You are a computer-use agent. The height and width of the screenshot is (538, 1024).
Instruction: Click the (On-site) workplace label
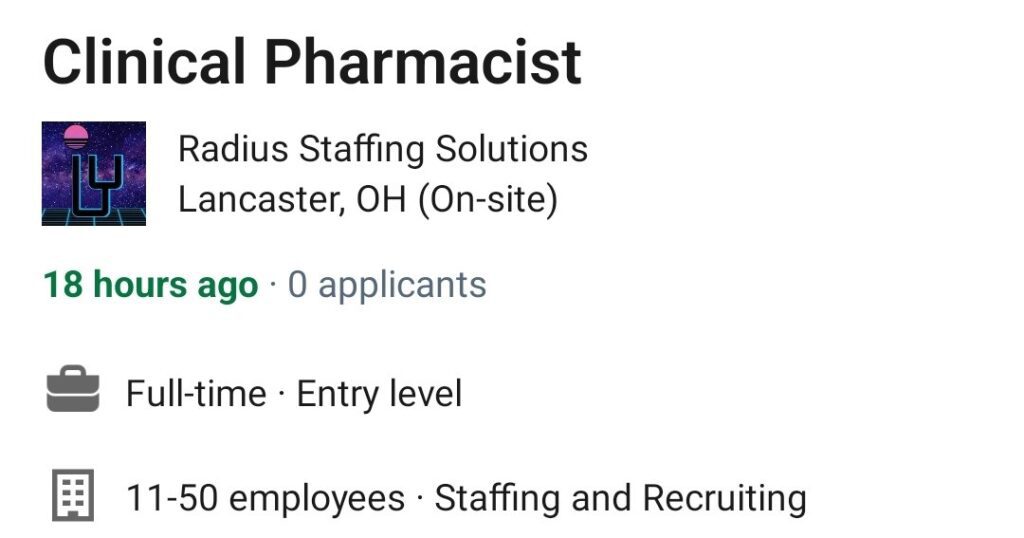pos(488,200)
